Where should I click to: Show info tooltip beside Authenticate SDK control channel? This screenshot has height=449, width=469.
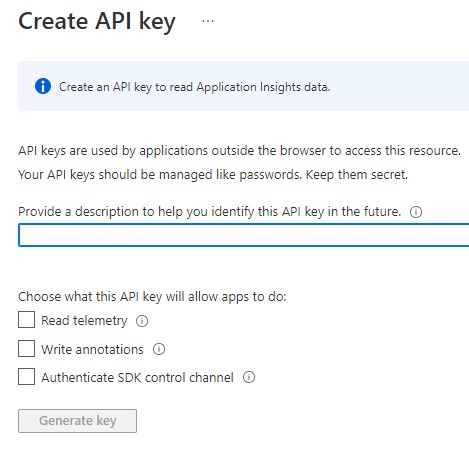(249, 377)
